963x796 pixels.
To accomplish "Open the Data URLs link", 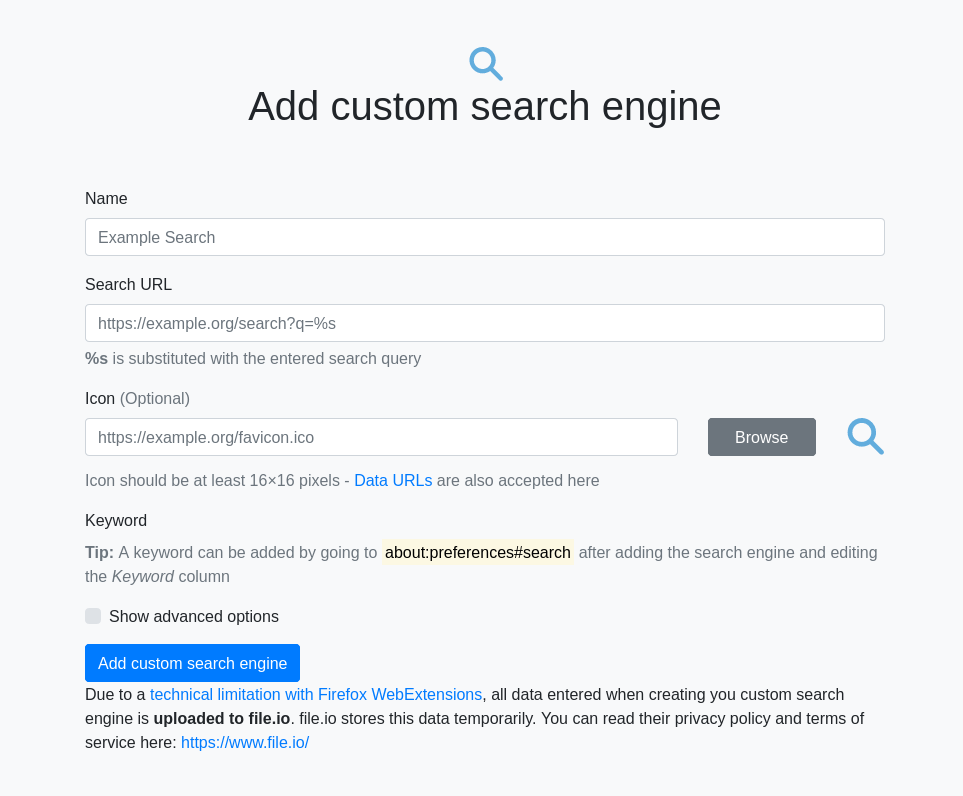I will pos(393,480).
